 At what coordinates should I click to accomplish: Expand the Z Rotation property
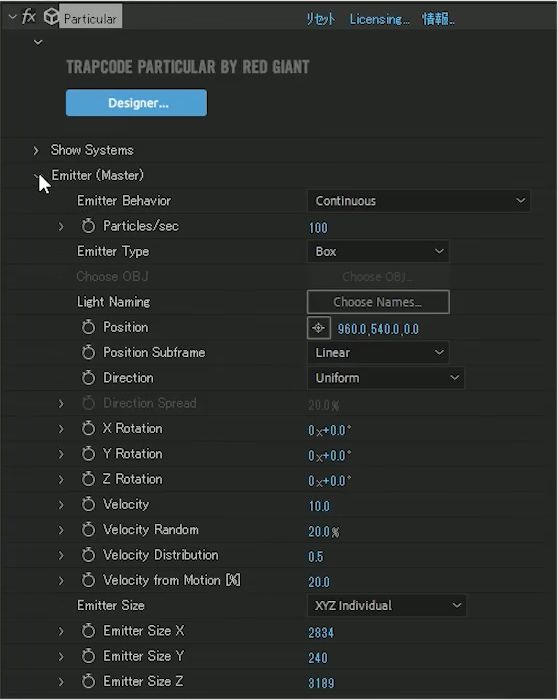[x=61, y=479]
